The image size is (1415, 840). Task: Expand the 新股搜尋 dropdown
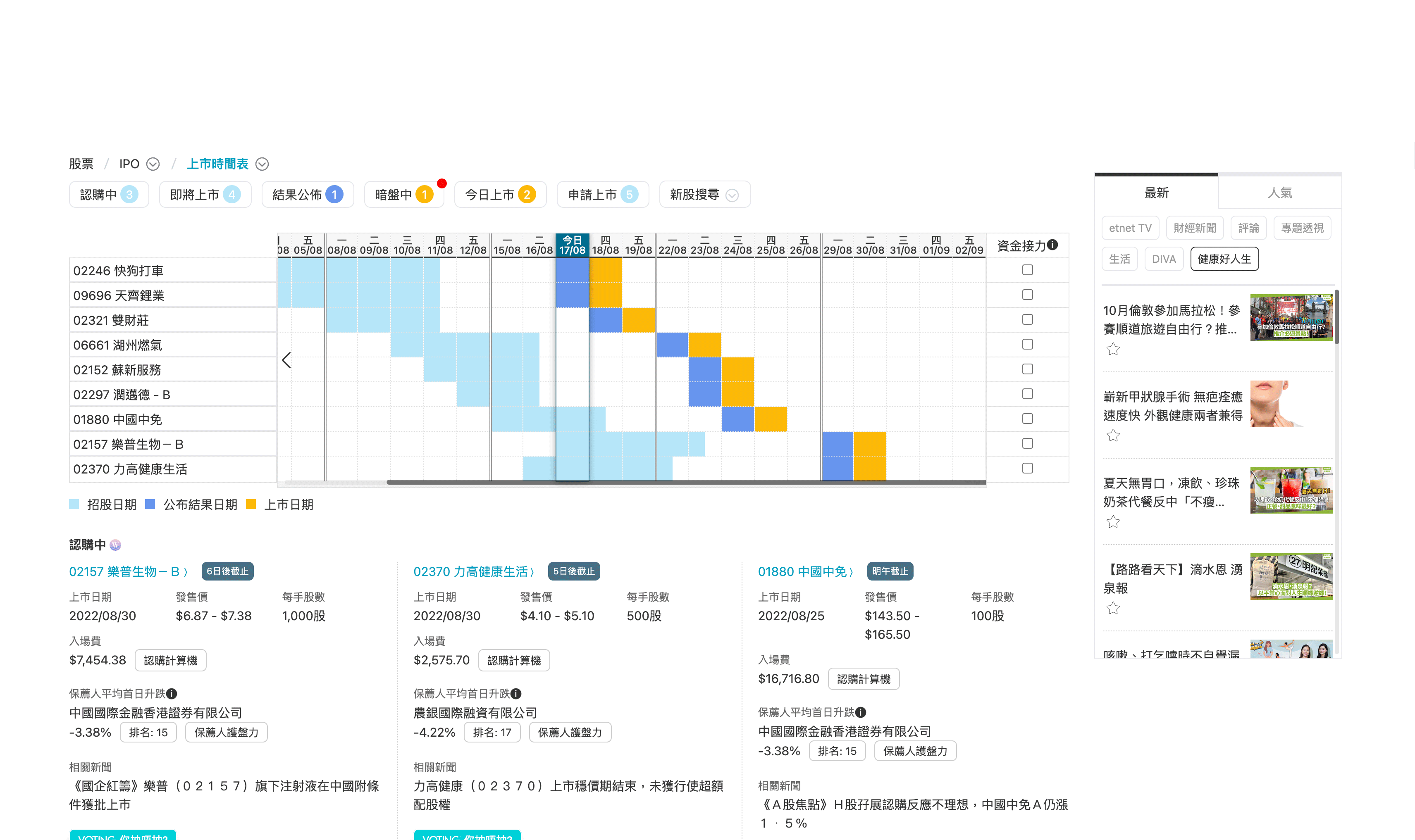coord(732,195)
